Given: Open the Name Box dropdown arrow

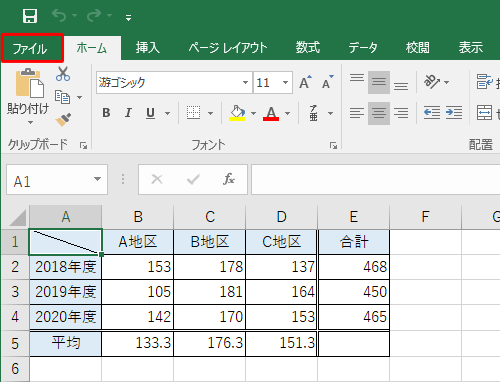Looking at the screenshot, I should pyautogui.click(x=97, y=179).
